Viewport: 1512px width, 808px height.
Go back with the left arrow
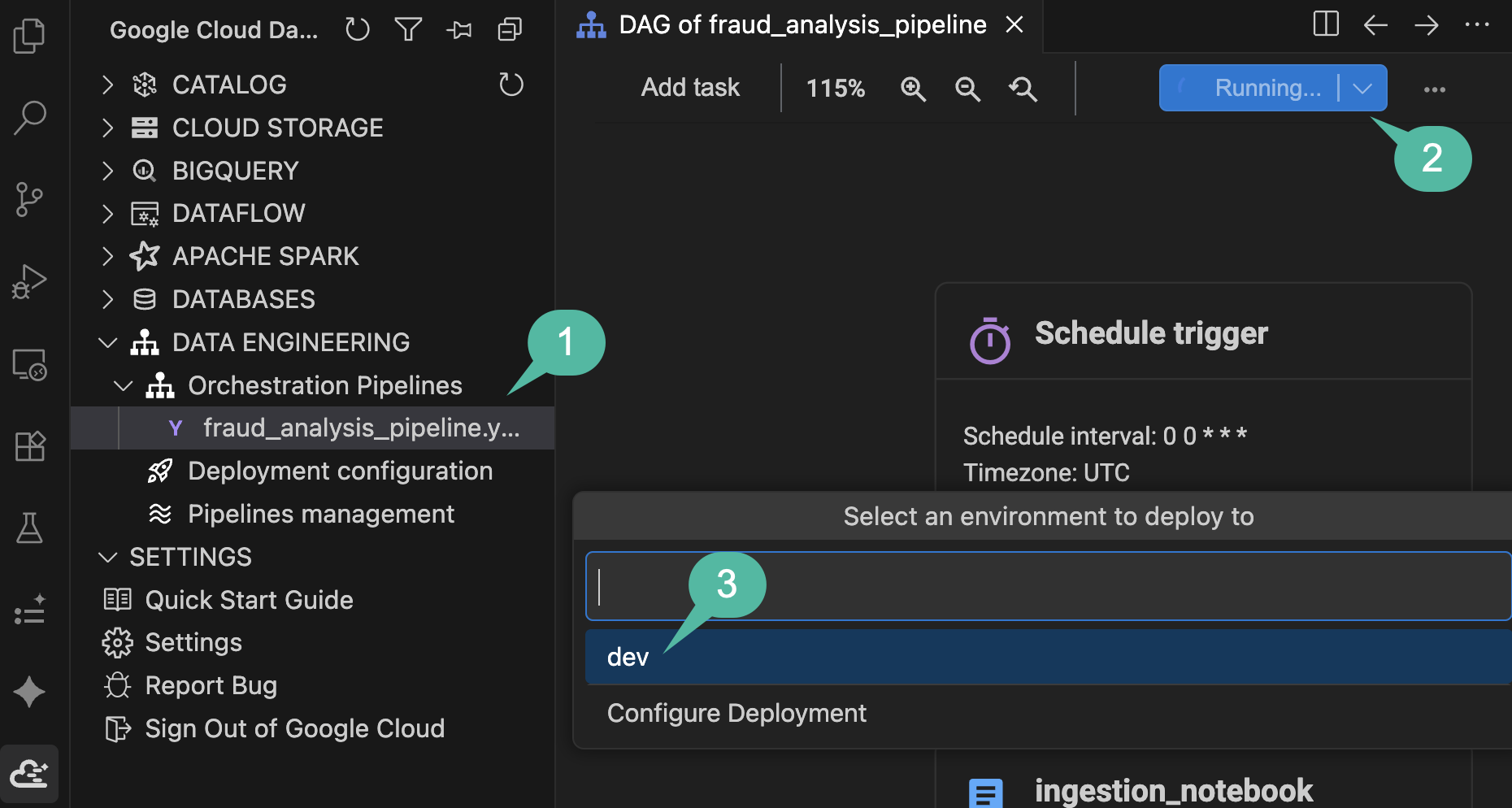coord(1375,25)
